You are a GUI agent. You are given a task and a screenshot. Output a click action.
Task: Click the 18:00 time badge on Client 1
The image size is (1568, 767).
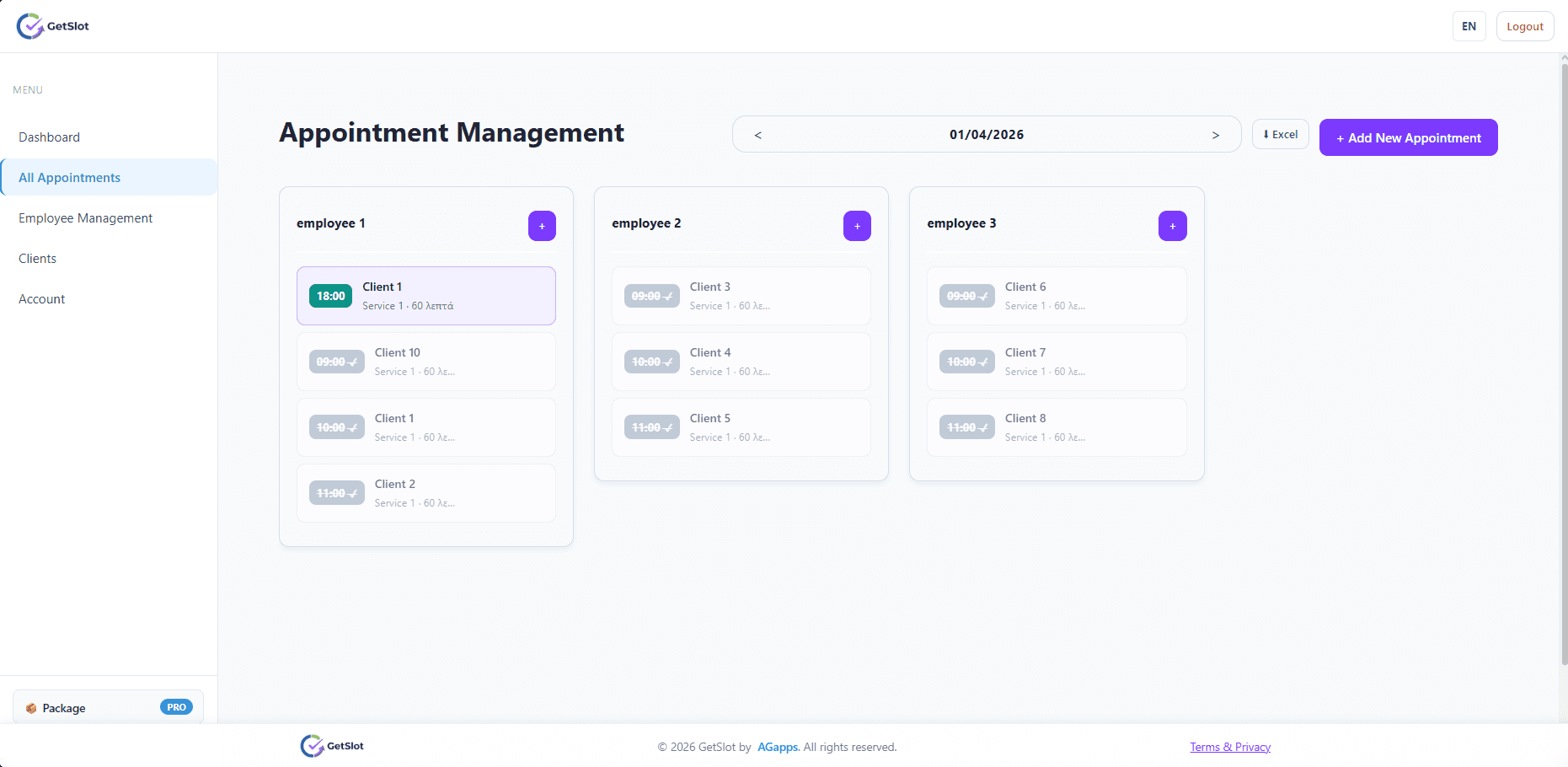point(330,296)
